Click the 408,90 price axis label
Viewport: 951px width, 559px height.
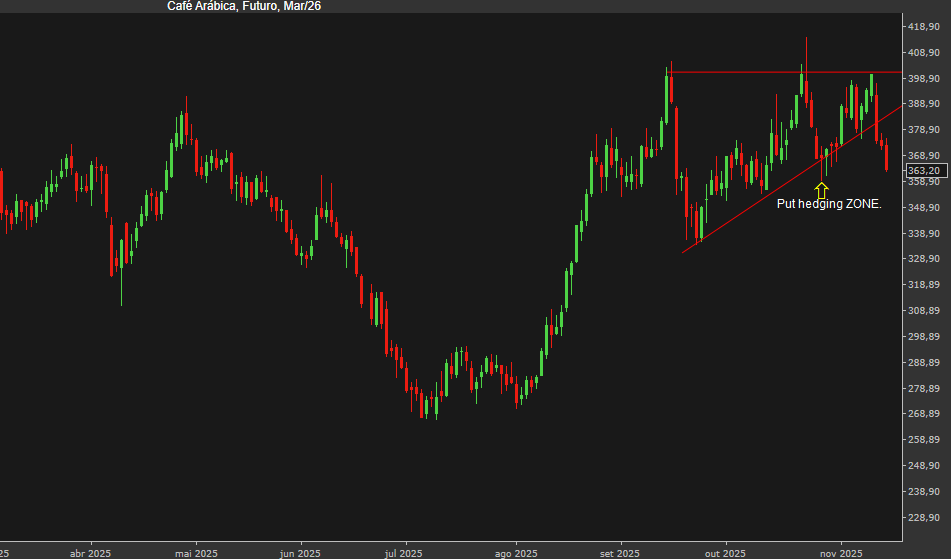924,53
